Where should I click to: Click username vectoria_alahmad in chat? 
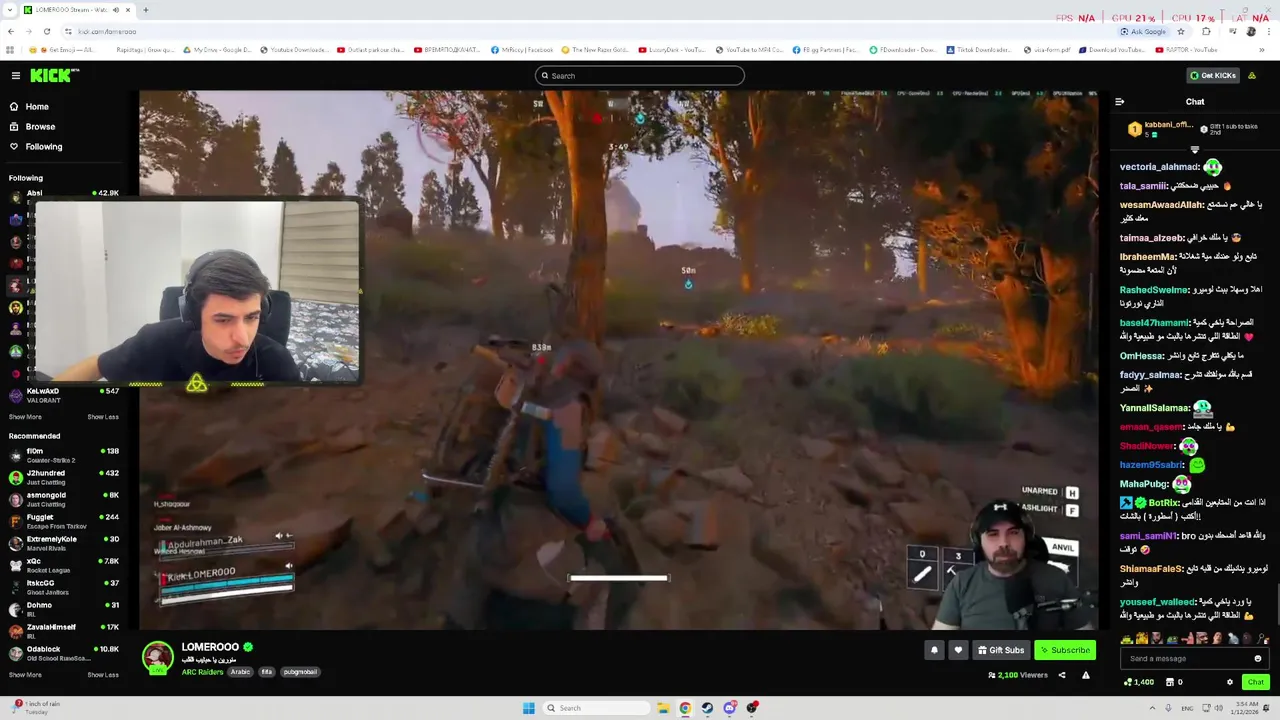click(1158, 167)
